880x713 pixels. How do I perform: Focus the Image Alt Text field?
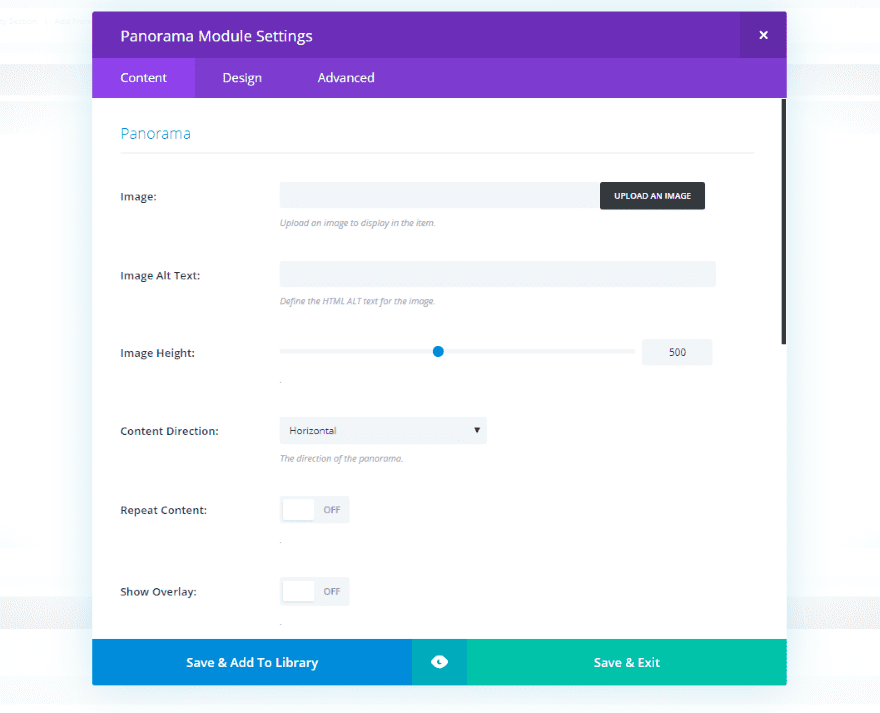(497, 274)
